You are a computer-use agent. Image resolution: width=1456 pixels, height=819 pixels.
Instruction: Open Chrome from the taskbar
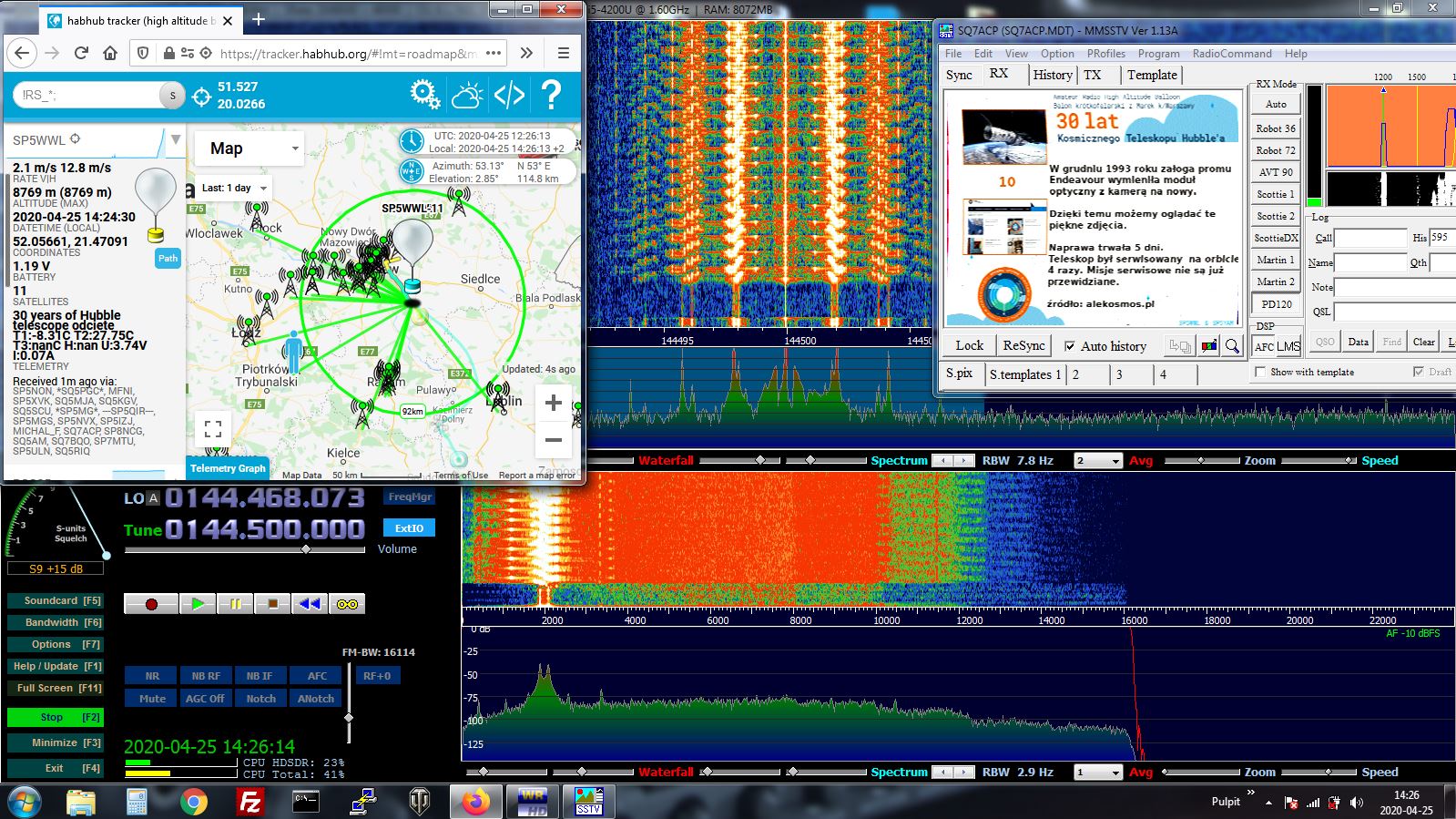[193, 802]
